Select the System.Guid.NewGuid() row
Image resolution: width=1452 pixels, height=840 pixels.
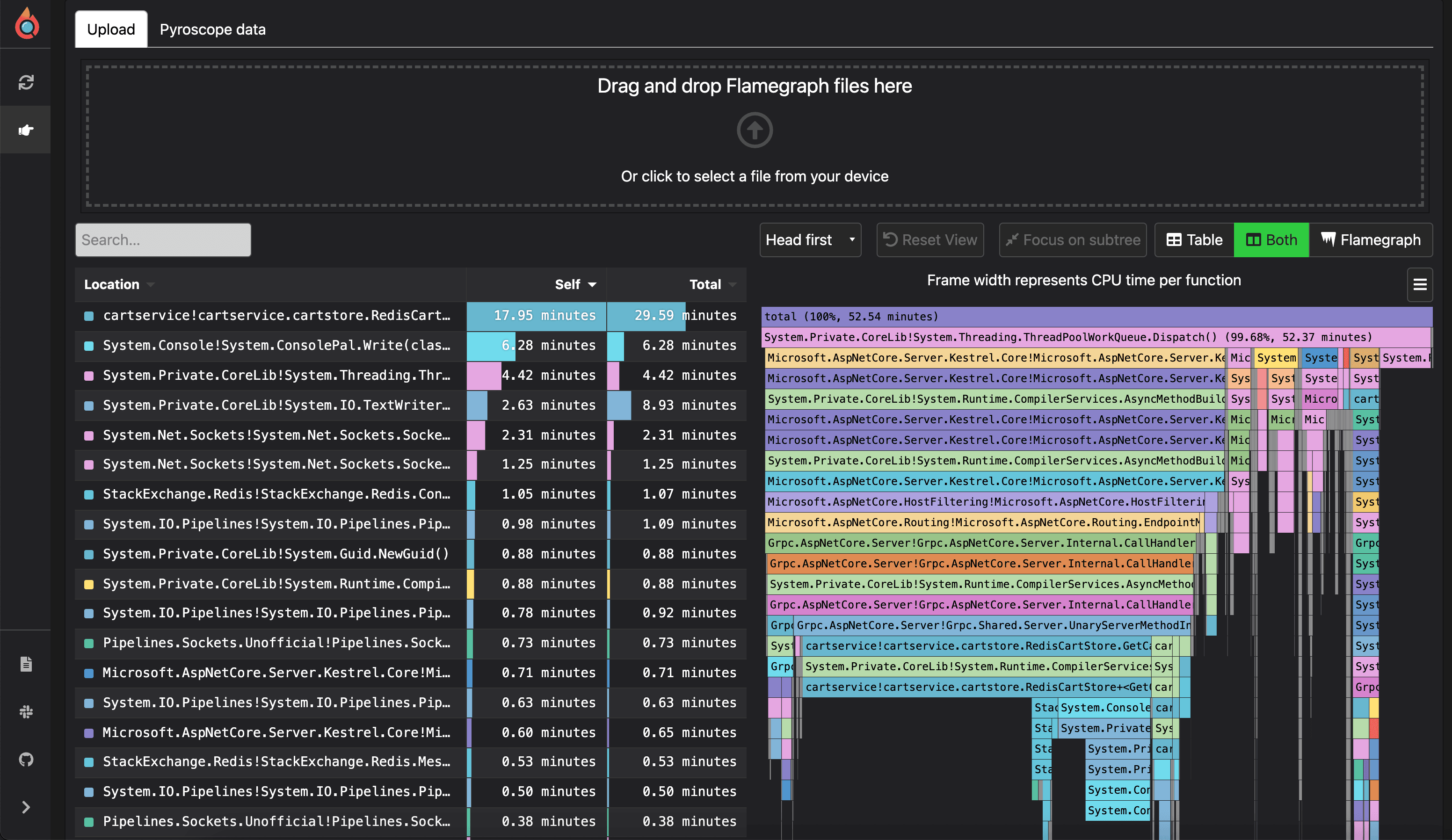point(411,554)
